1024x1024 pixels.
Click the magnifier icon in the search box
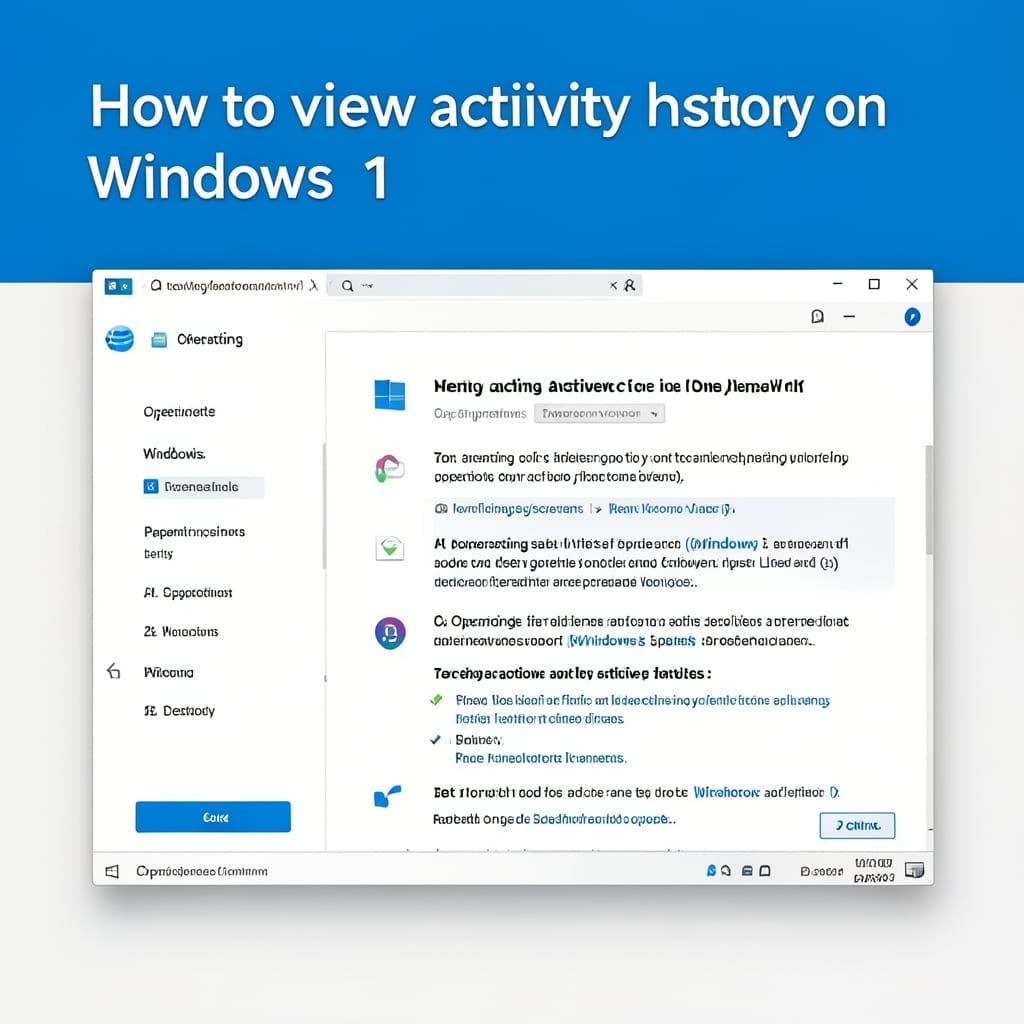pos(347,285)
